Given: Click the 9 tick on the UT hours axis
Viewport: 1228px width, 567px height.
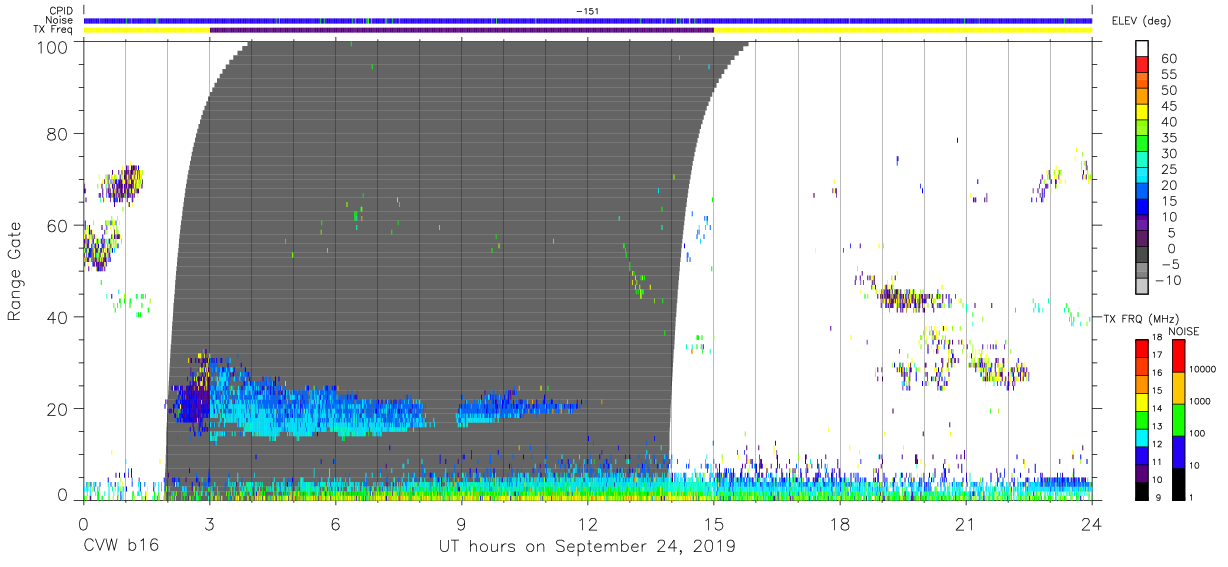Looking at the screenshot, I should [x=462, y=523].
